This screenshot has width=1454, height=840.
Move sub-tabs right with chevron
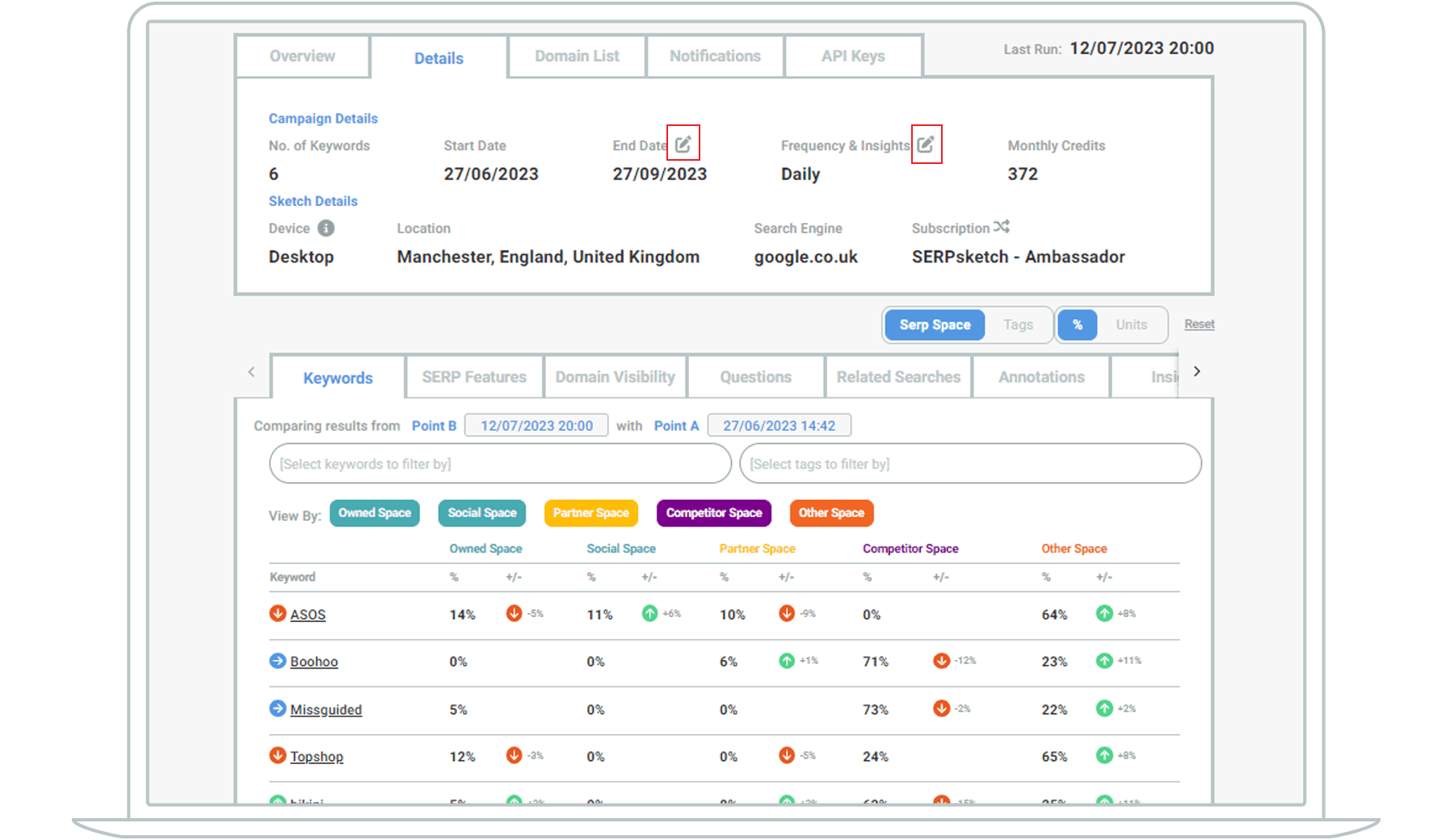pyautogui.click(x=1197, y=372)
